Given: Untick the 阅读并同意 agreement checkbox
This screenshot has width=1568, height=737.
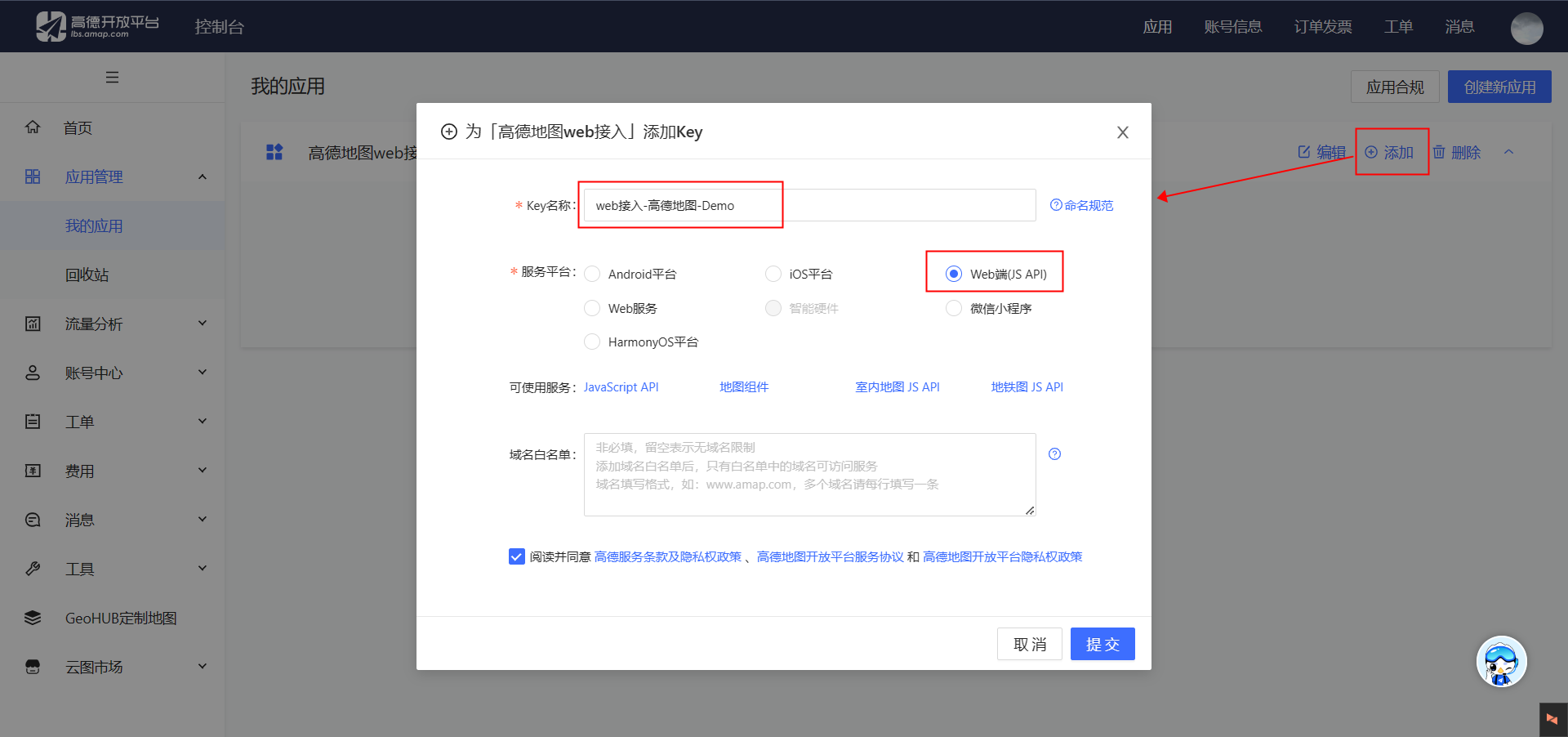Looking at the screenshot, I should (x=517, y=556).
